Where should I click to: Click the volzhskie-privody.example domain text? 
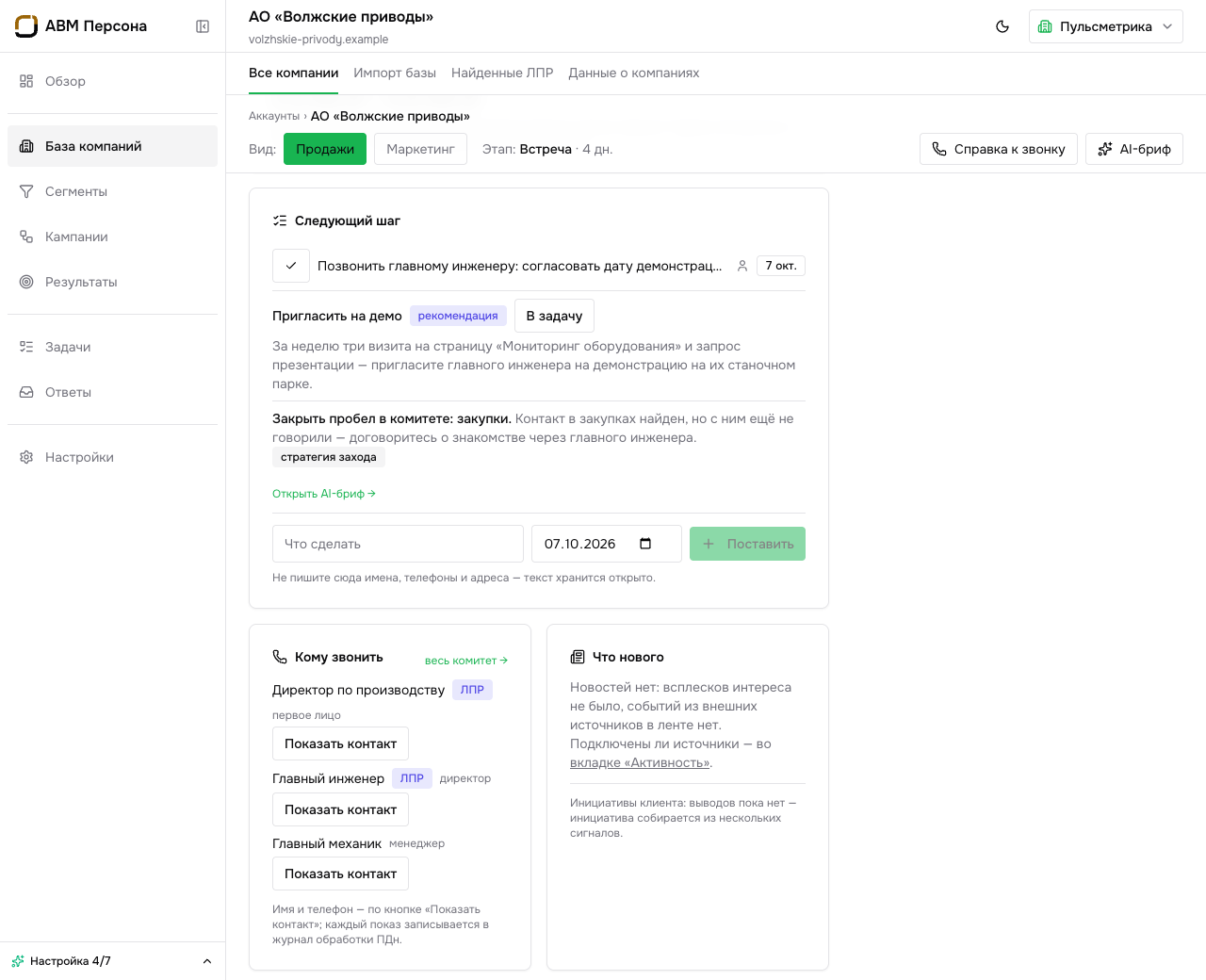pos(318,40)
